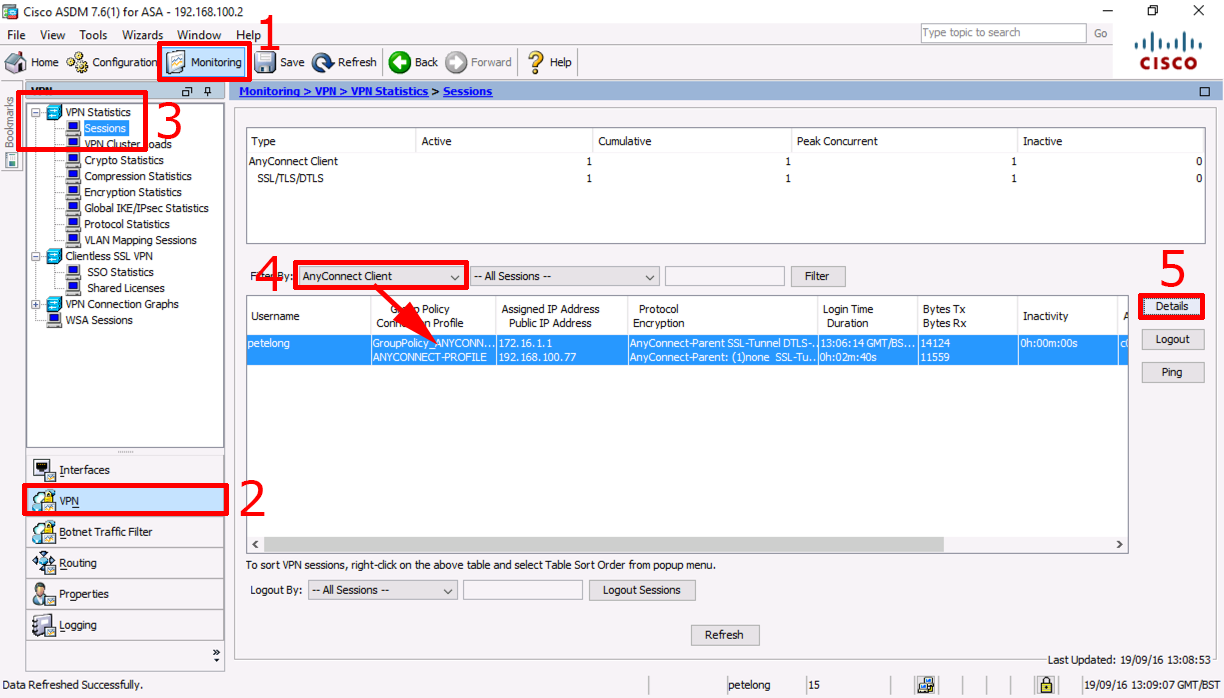Click the Logout Sessions button
This screenshot has height=698, width=1224.
pyautogui.click(x=642, y=590)
